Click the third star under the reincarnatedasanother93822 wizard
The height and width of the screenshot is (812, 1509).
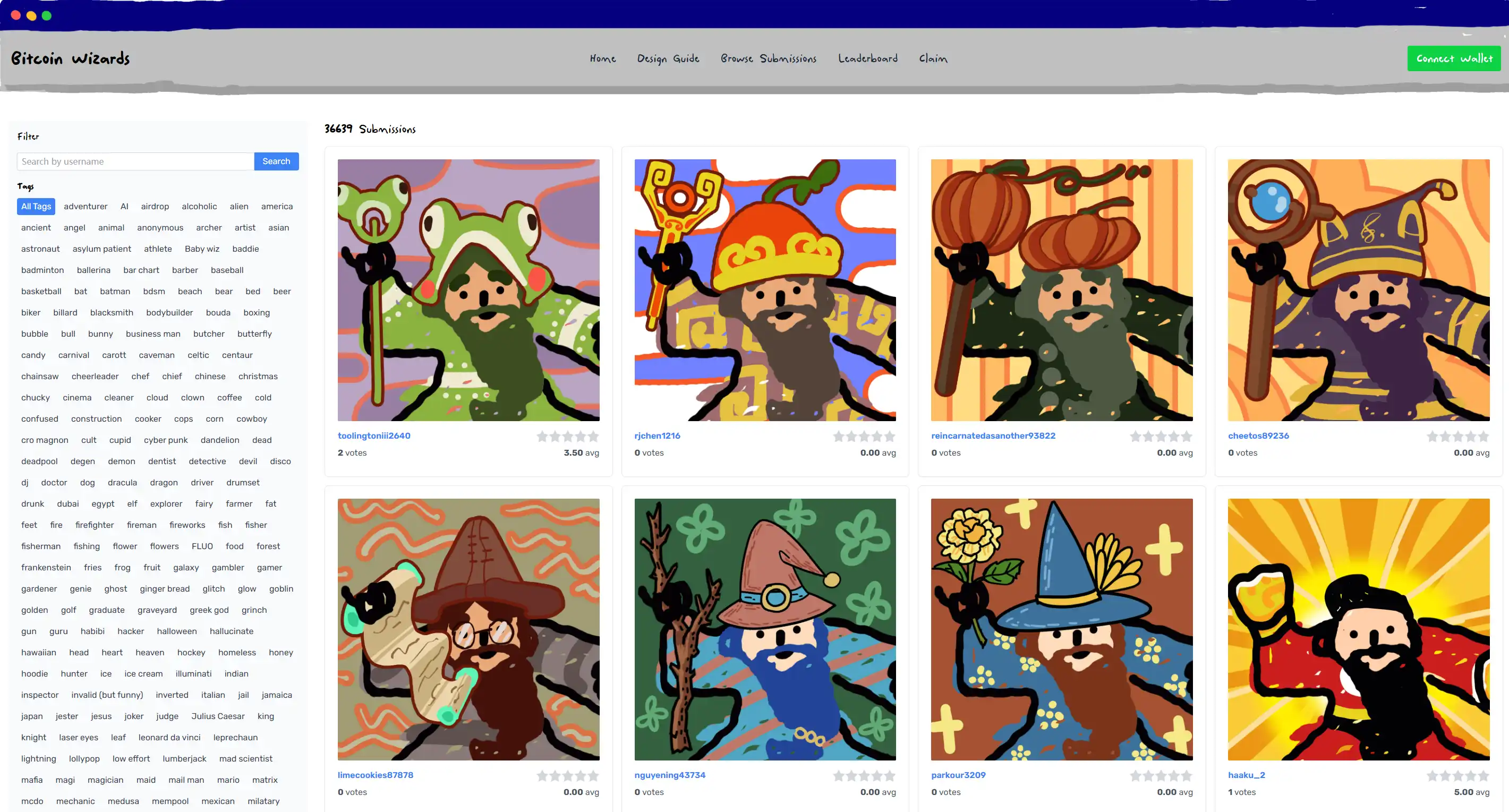1161,437
